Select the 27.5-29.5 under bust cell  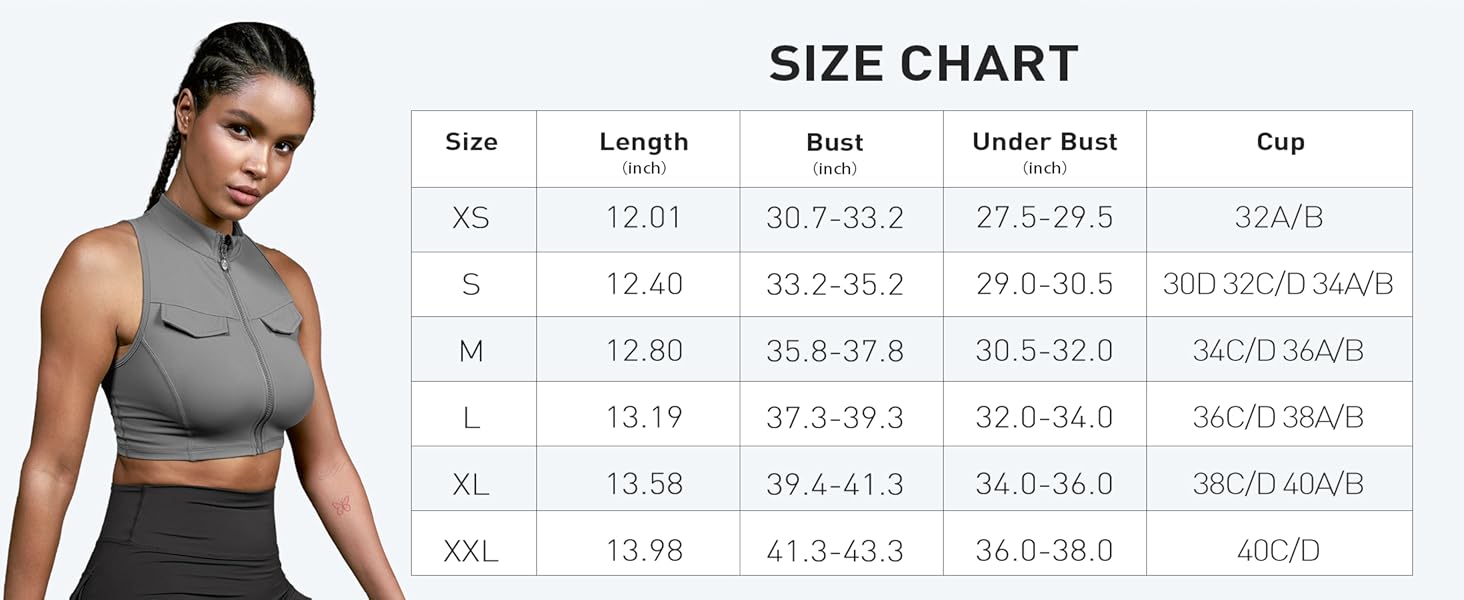pyautogui.click(x=1044, y=218)
